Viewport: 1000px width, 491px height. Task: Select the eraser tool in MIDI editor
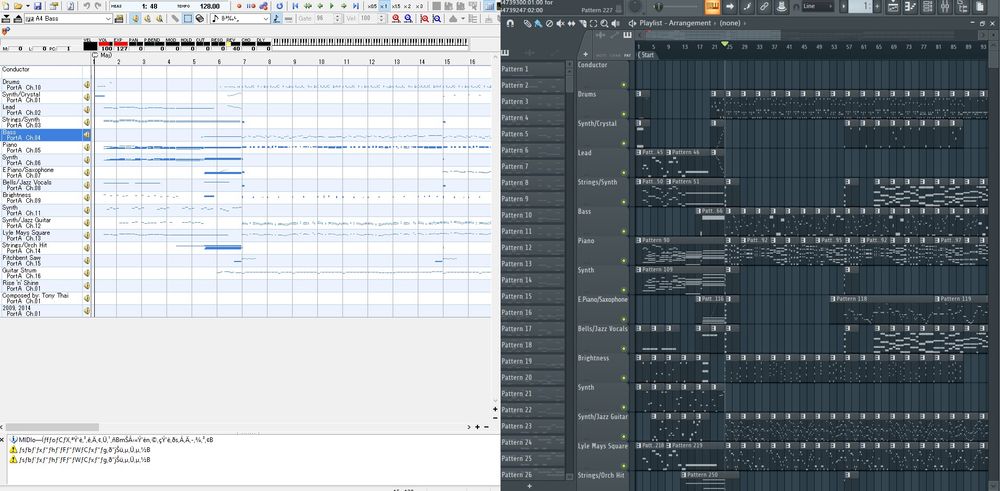200,18
